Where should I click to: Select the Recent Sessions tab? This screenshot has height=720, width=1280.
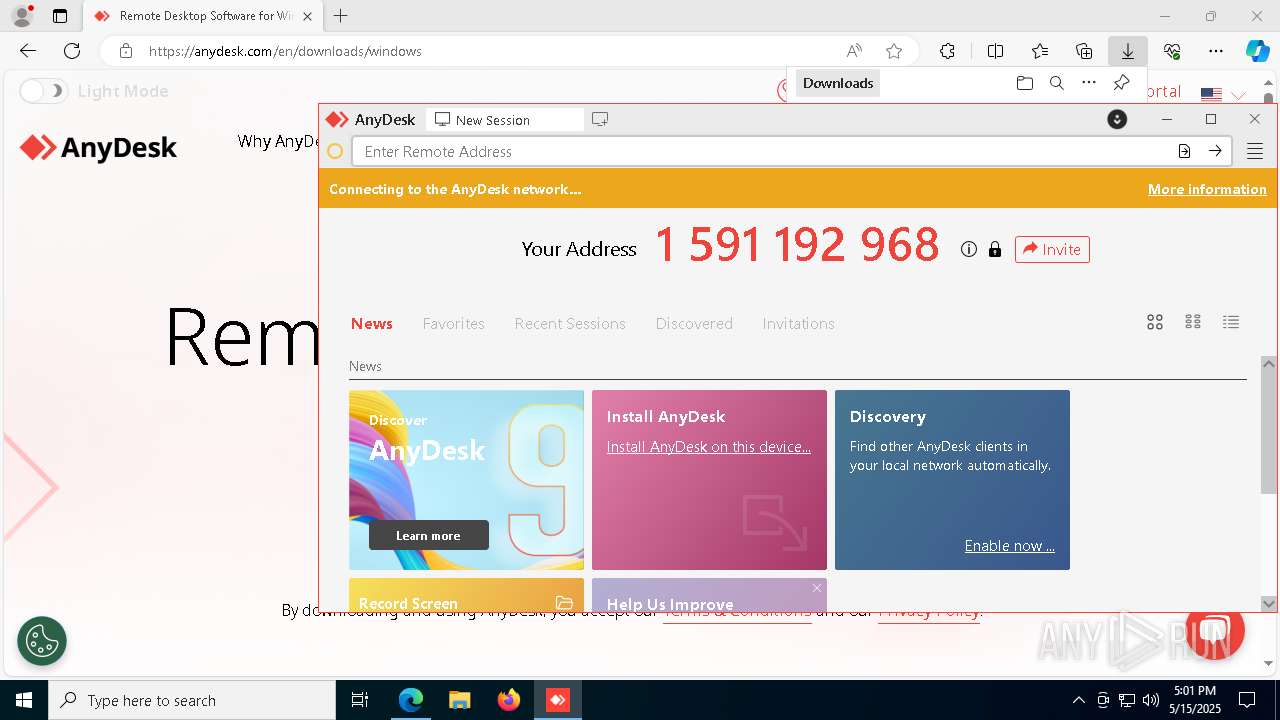pyautogui.click(x=570, y=323)
